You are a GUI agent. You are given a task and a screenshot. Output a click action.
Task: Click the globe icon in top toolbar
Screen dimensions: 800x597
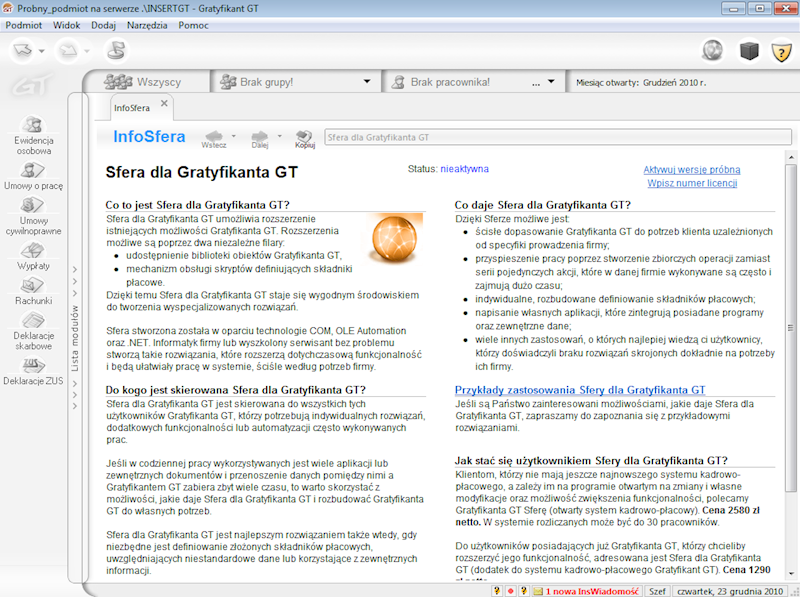point(712,50)
